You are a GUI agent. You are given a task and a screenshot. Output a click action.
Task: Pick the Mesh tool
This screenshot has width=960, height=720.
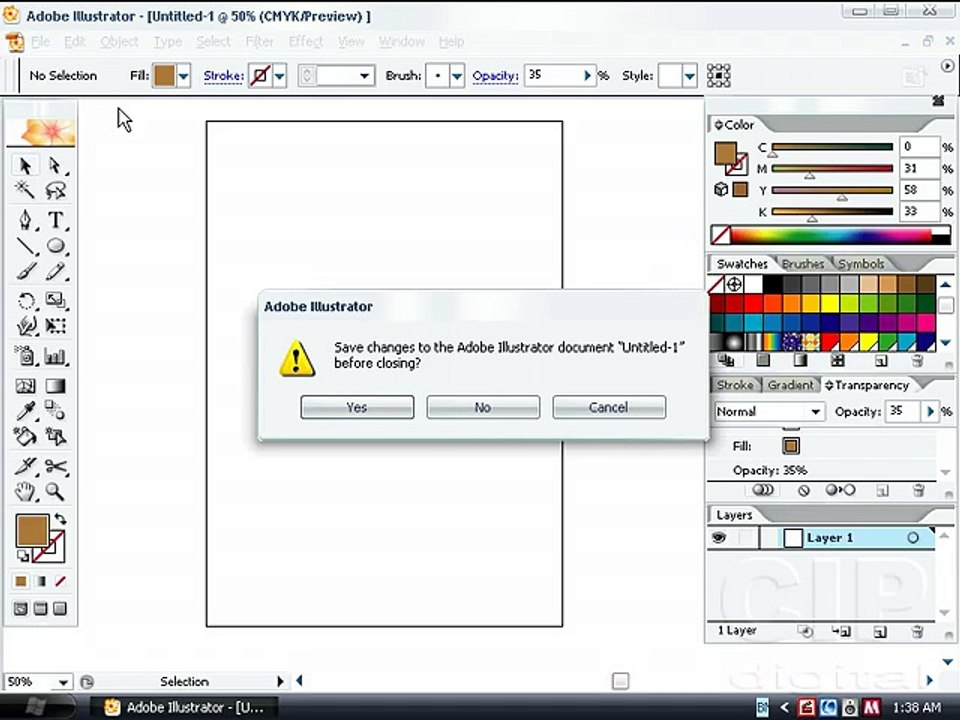25,386
